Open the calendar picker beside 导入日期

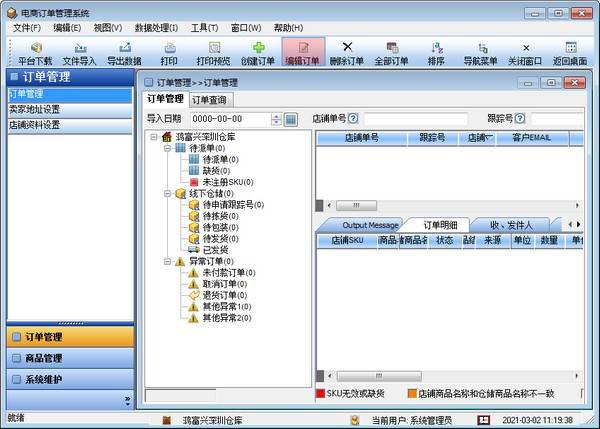(x=290, y=119)
